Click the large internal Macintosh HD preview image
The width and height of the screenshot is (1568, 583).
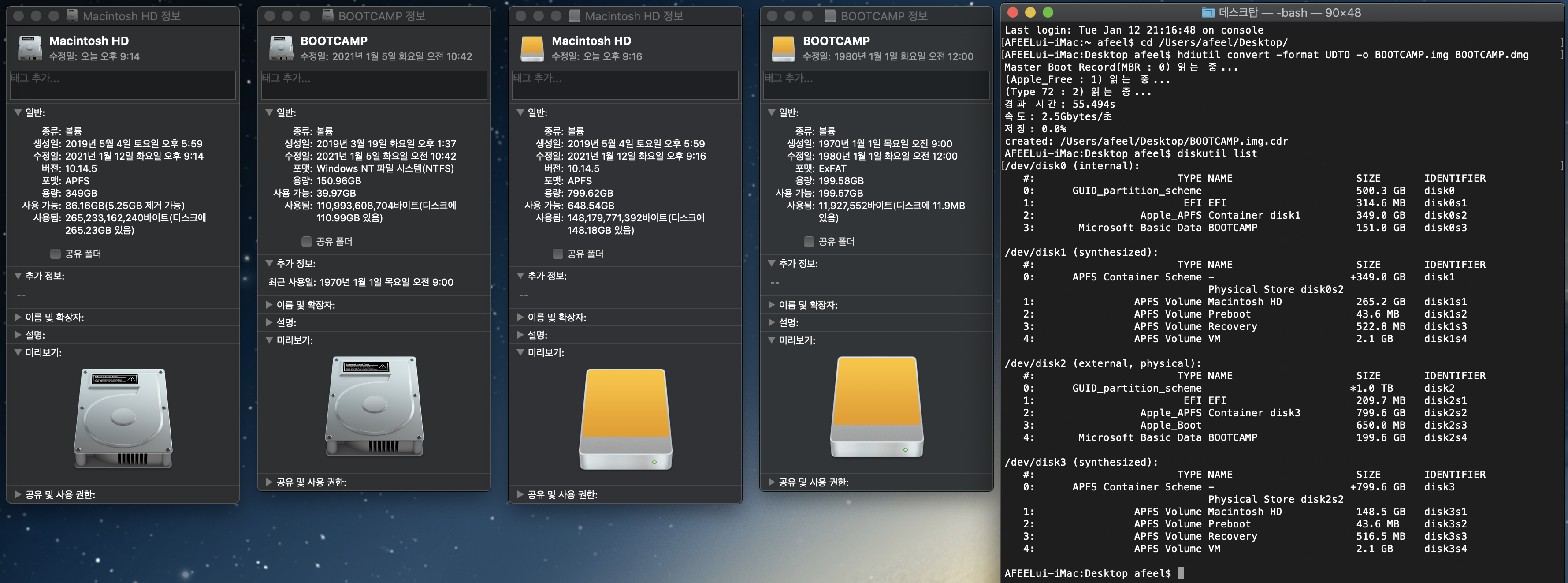click(x=123, y=418)
